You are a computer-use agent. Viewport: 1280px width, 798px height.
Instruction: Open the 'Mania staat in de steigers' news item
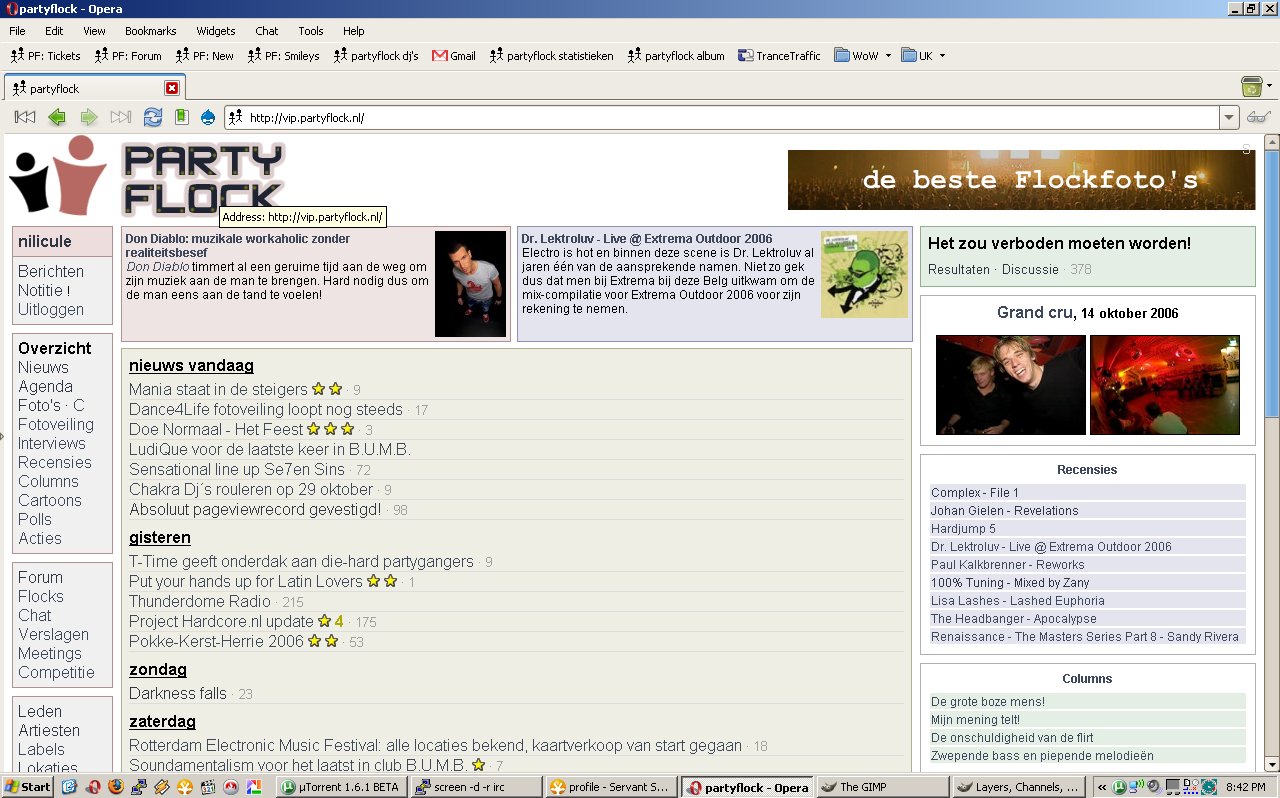click(x=218, y=389)
